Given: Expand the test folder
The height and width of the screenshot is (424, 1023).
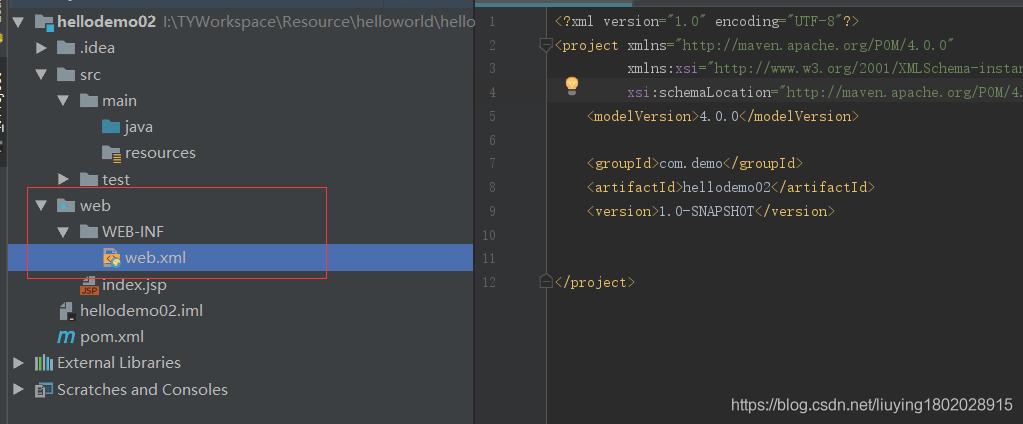Looking at the screenshot, I should coord(63,179).
